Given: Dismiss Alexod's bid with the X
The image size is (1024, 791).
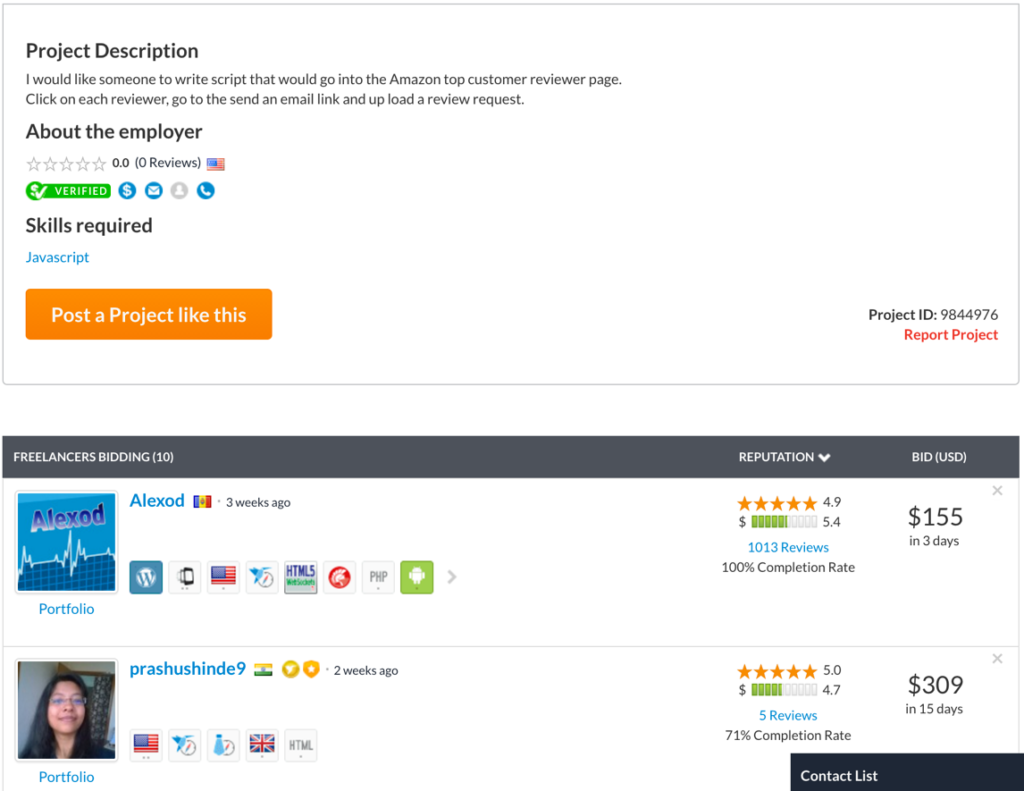Looking at the screenshot, I should click(x=997, y=491).
